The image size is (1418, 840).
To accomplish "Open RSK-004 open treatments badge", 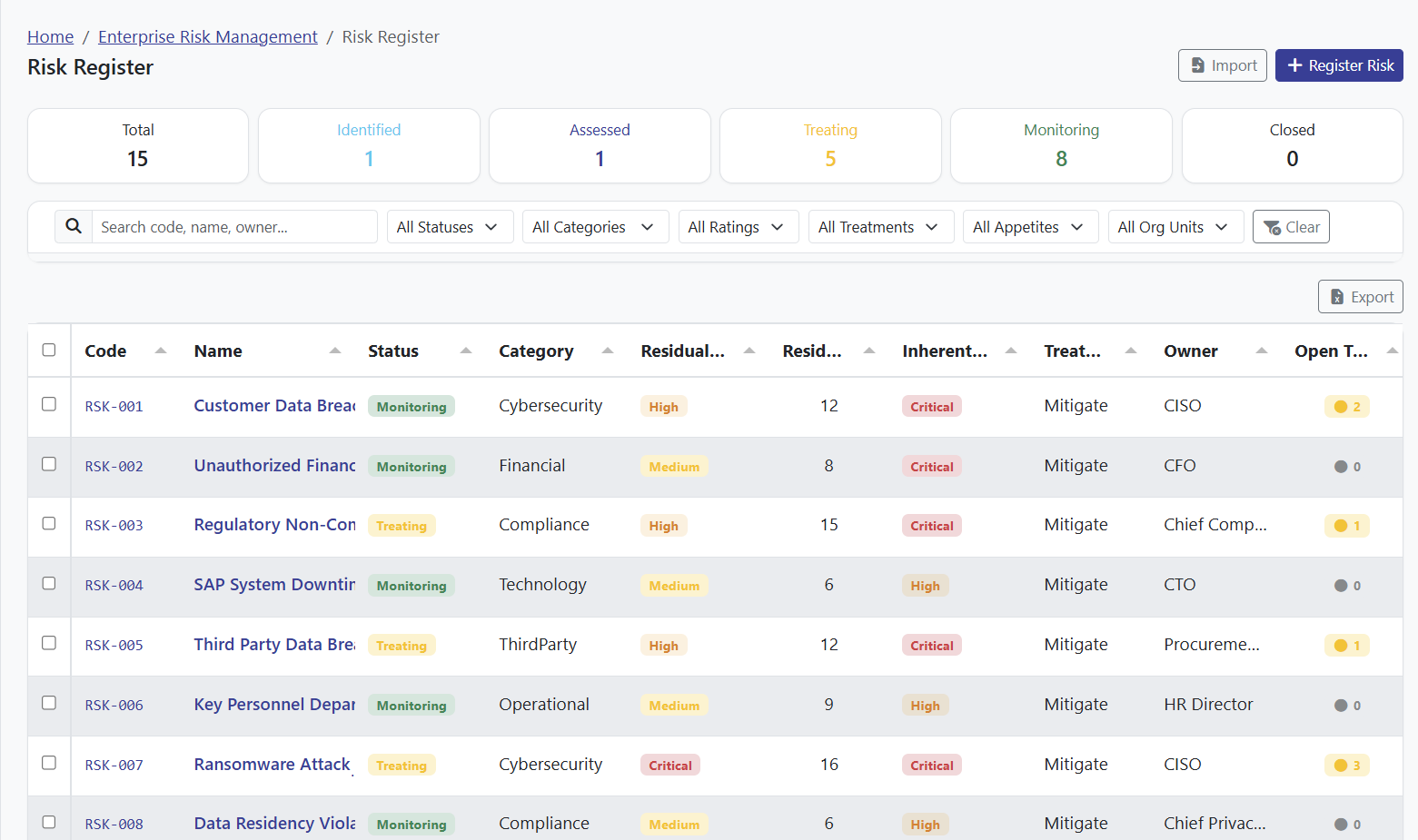I will [x=1347, y=586].
